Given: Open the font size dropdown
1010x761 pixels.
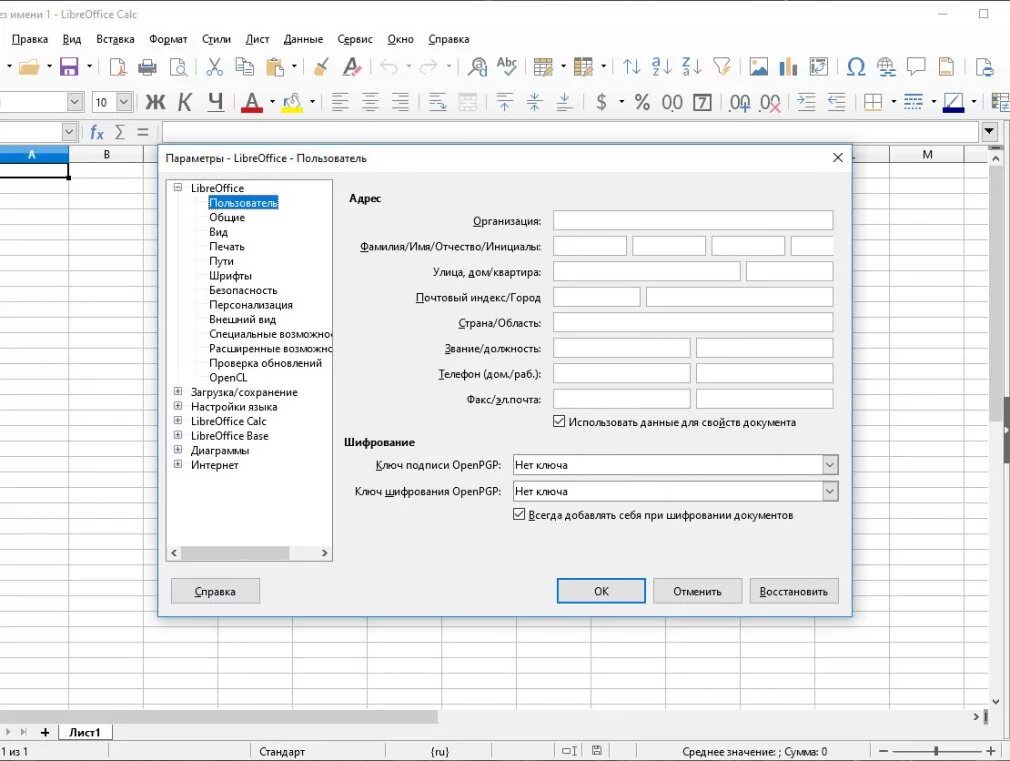Looking at the screenshot, I should 124,102.
